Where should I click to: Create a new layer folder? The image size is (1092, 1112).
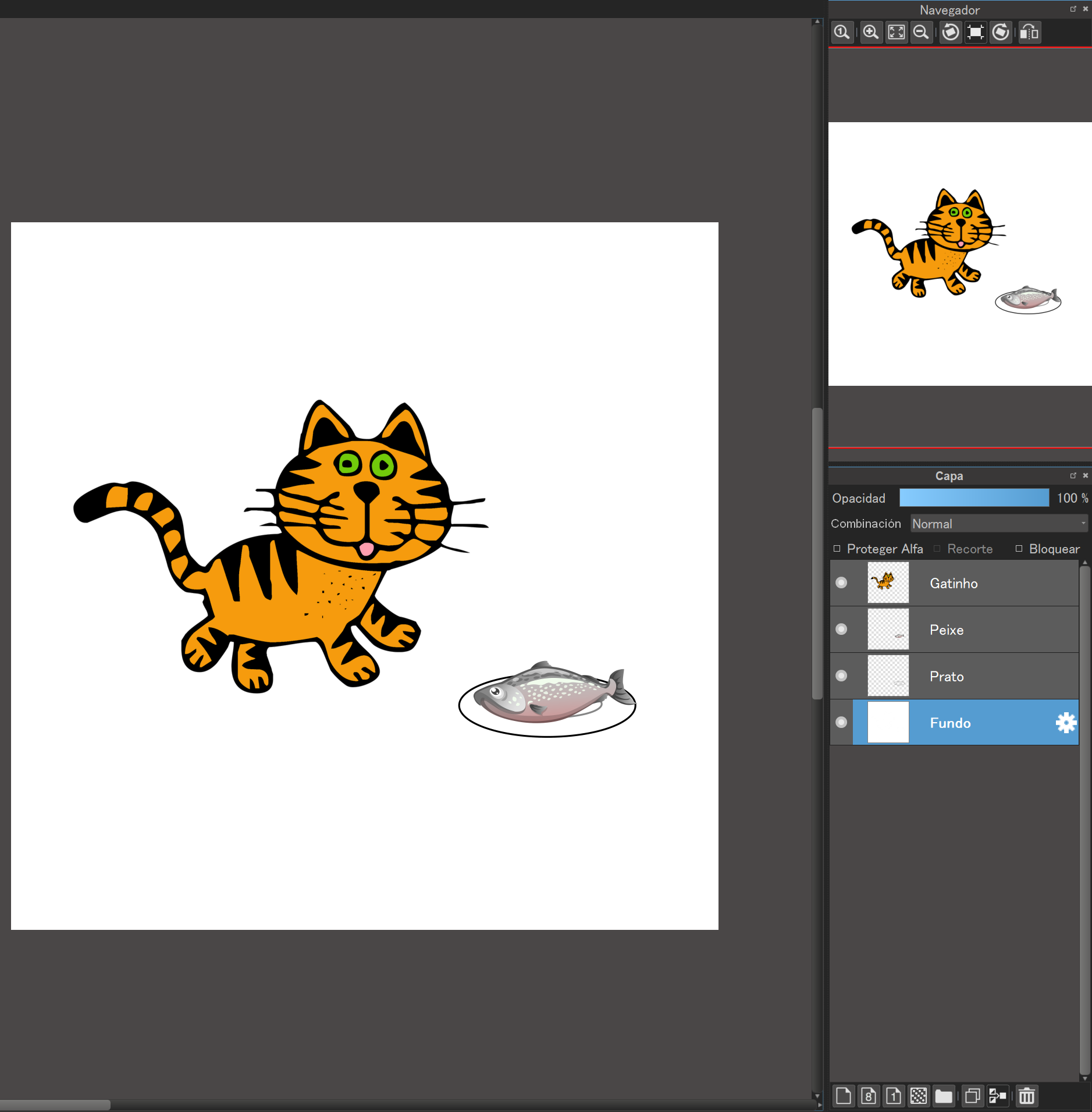coord(944,1096)
